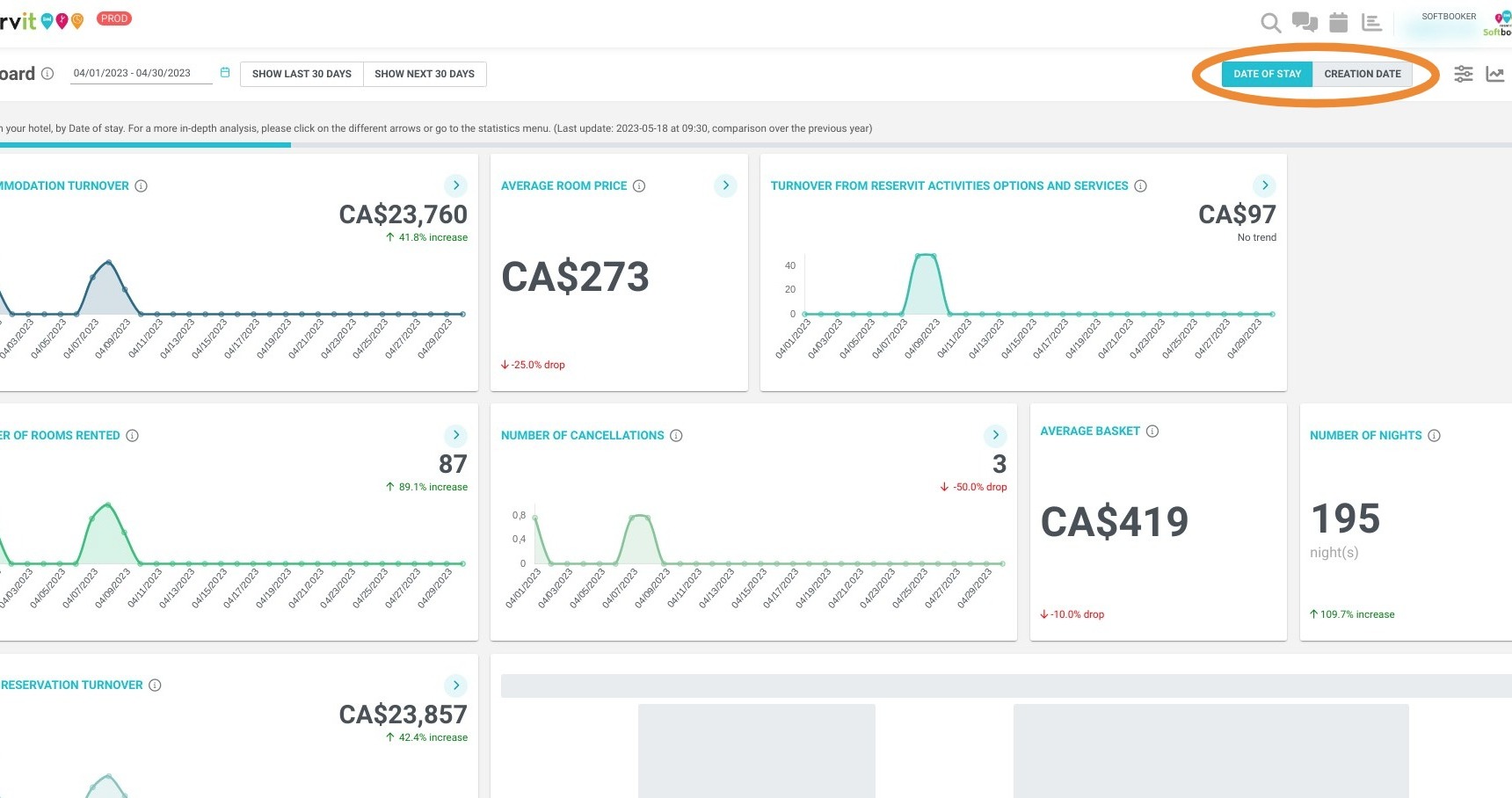
Task: Click the 87 rooms rented value
Action: coord(453,464)
